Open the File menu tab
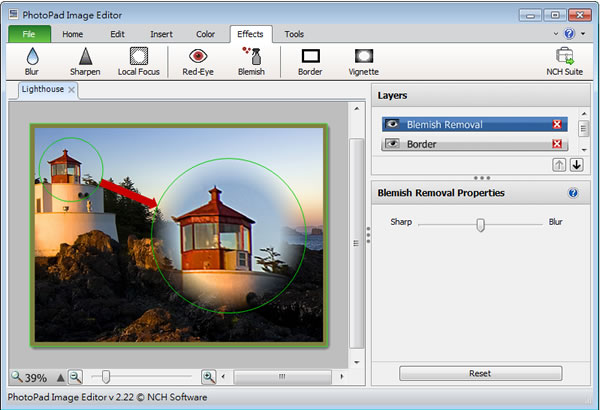 tap(29, 34)
